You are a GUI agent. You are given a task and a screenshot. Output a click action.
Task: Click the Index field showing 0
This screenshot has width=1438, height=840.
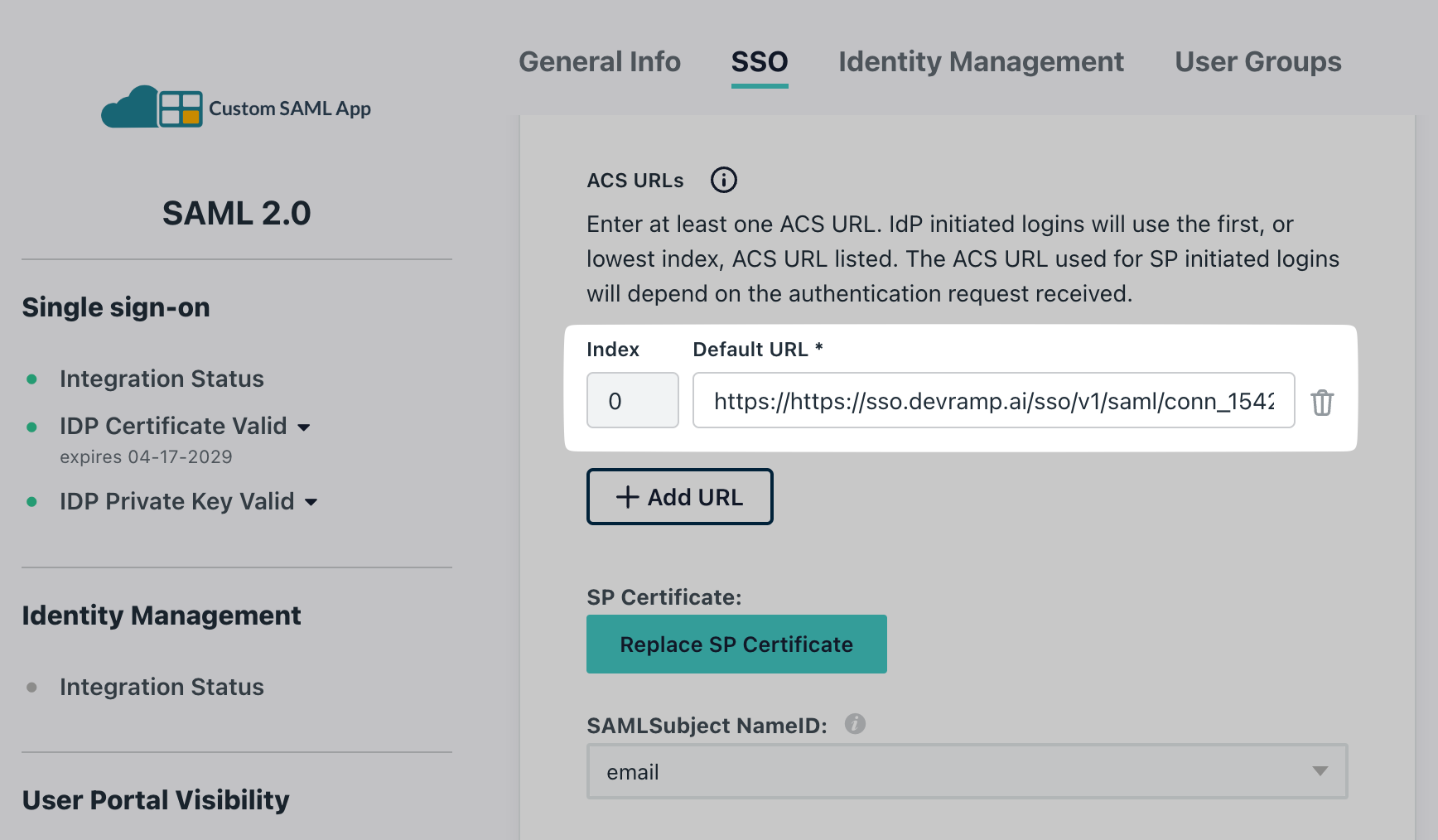pos(632,400)
